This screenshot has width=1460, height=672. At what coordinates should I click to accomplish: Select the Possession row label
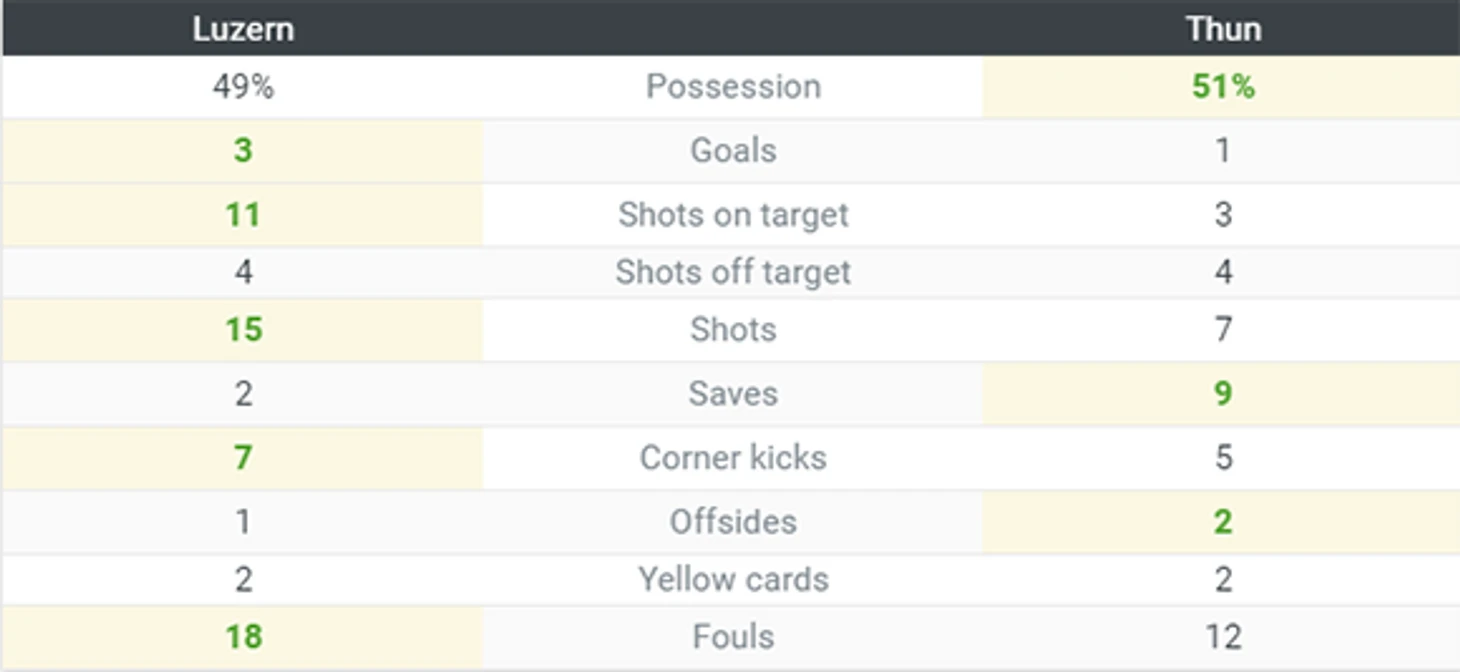pos(733,87)
